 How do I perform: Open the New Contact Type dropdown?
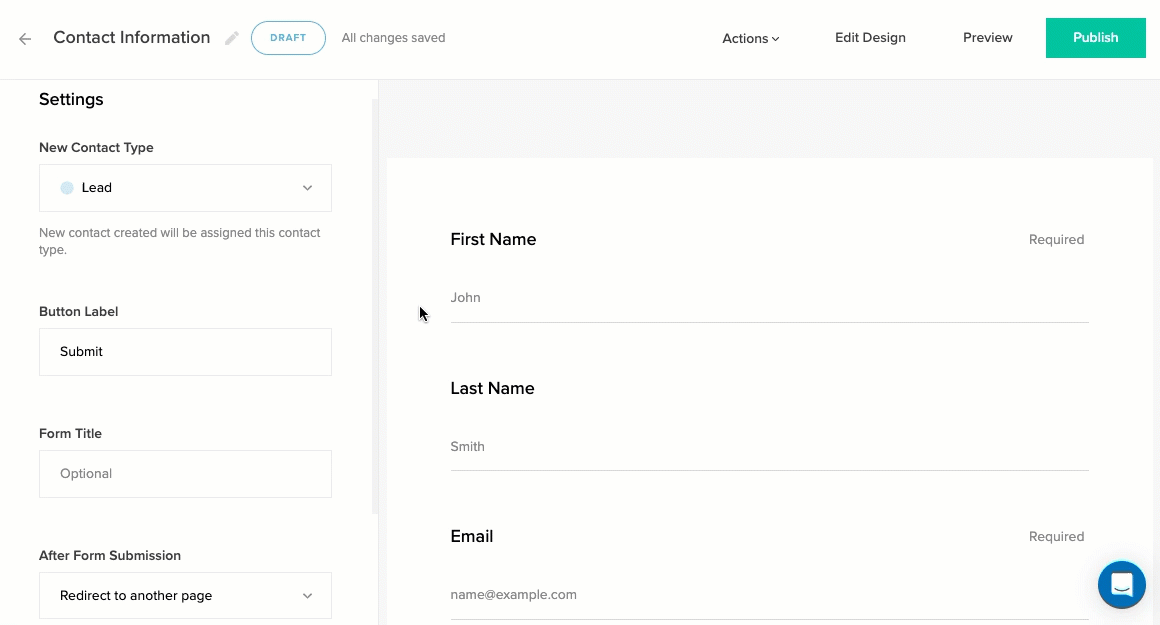coord(185,187)
